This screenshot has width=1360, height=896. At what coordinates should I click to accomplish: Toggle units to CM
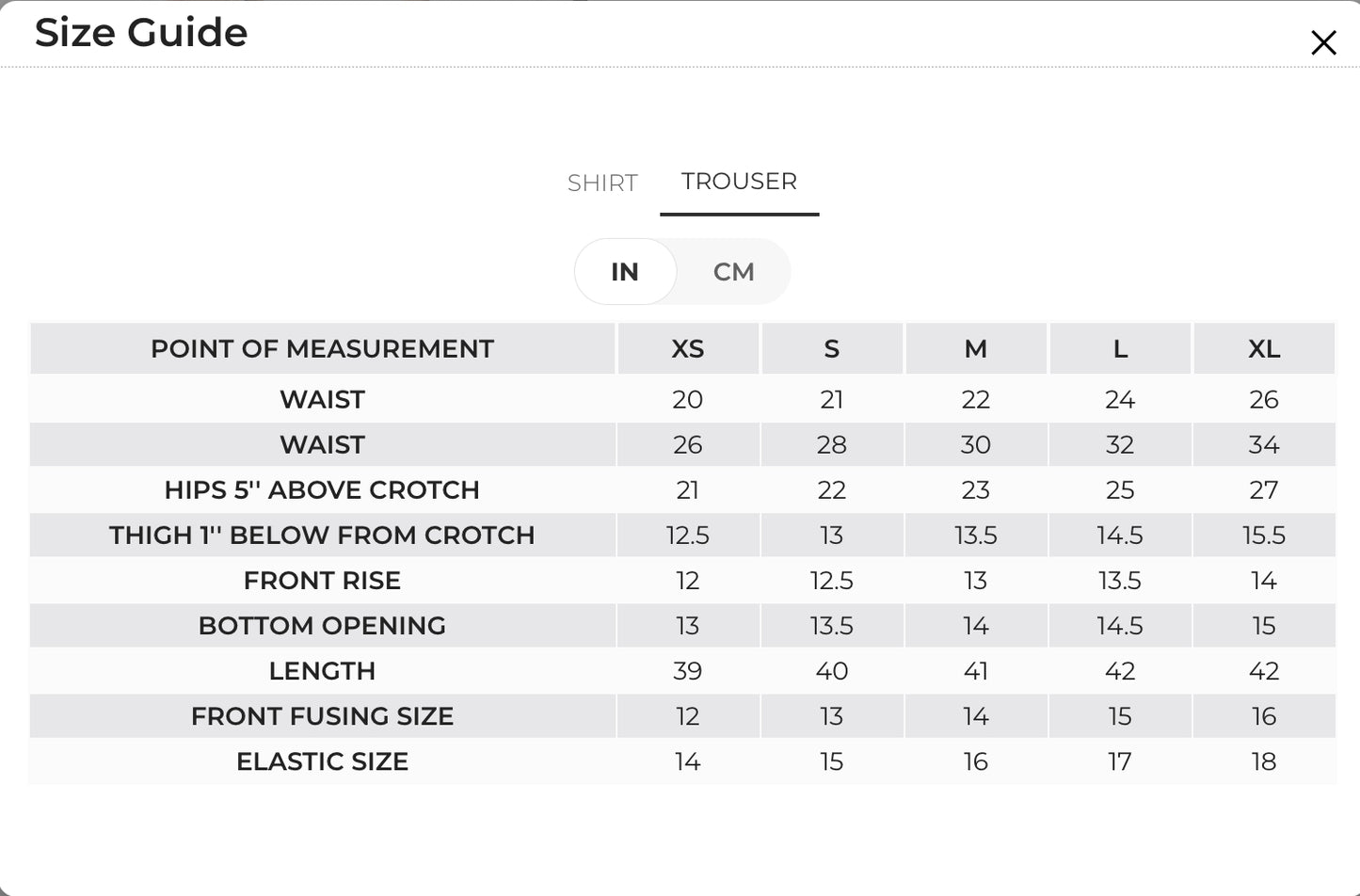[733, 272]
